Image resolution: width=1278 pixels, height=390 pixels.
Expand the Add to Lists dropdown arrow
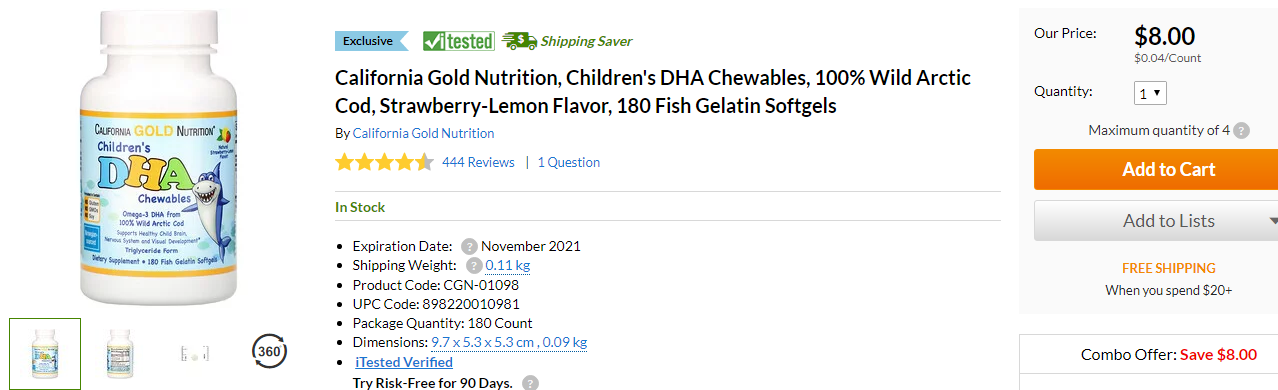(1272, 221)
